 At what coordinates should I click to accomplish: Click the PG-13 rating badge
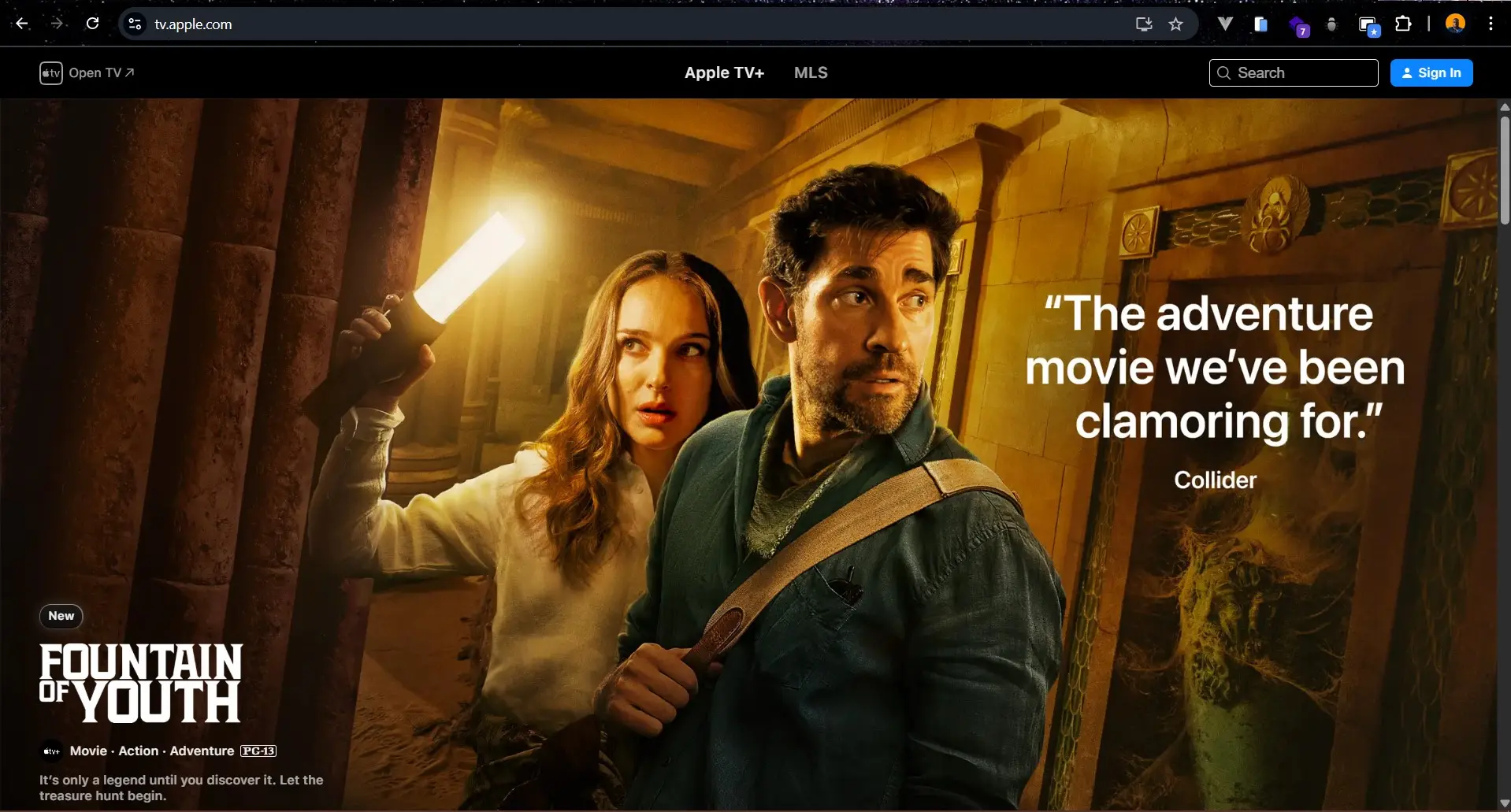coord(258,751)
